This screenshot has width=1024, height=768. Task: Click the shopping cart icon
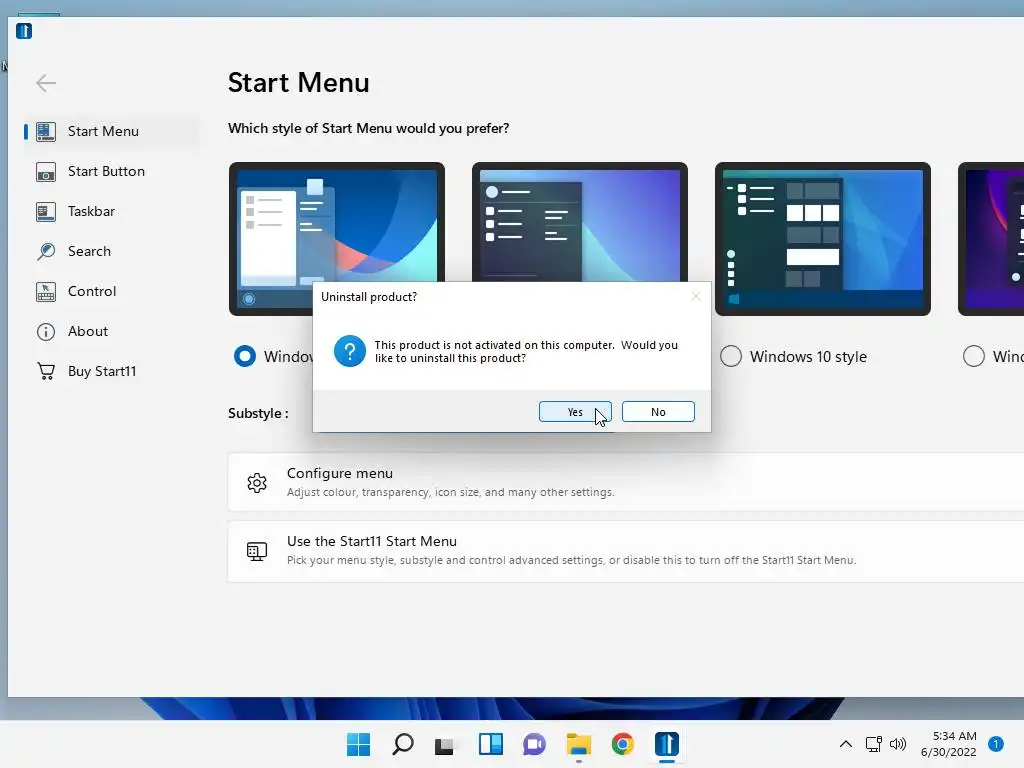(46, 371)
